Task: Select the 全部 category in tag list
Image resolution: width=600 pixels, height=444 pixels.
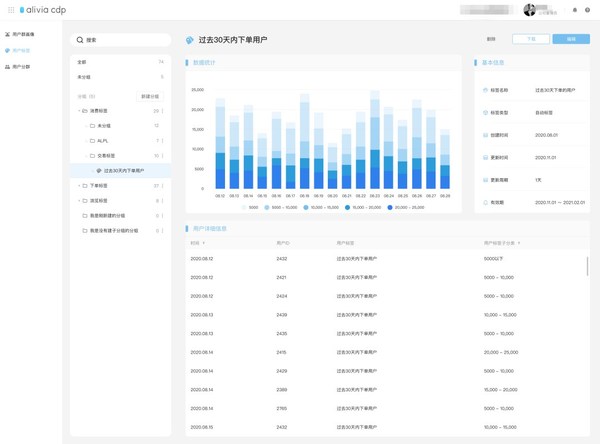Action: coord(83,62)
